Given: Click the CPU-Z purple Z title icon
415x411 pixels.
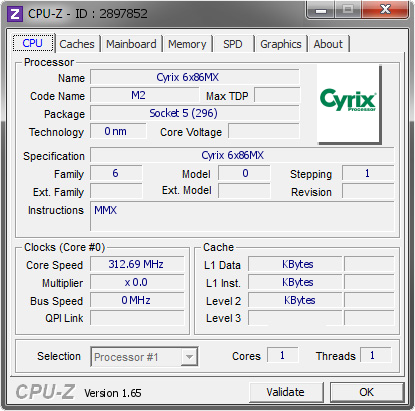Looking at the screenshot, I should (15, 14).
